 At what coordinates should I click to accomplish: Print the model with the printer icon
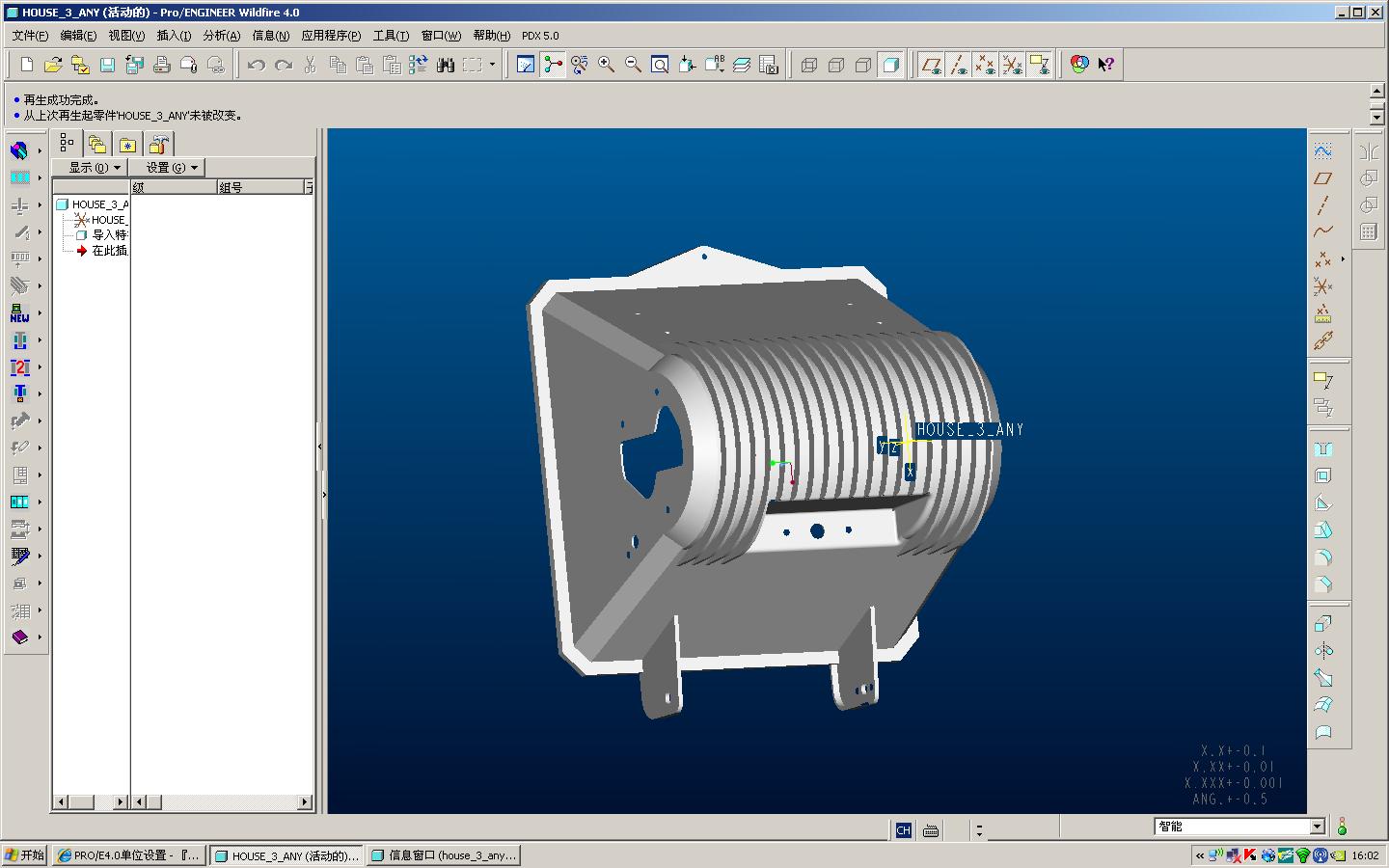(x=161, y=65)
